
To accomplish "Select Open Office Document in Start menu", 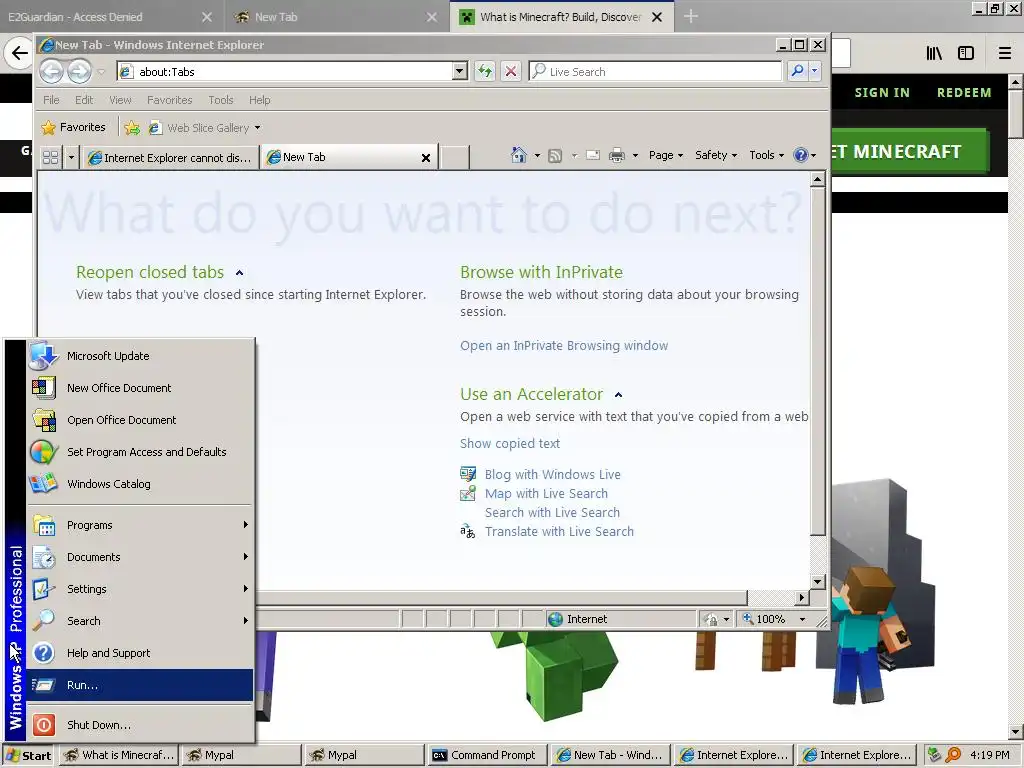I will coord(140,420).
